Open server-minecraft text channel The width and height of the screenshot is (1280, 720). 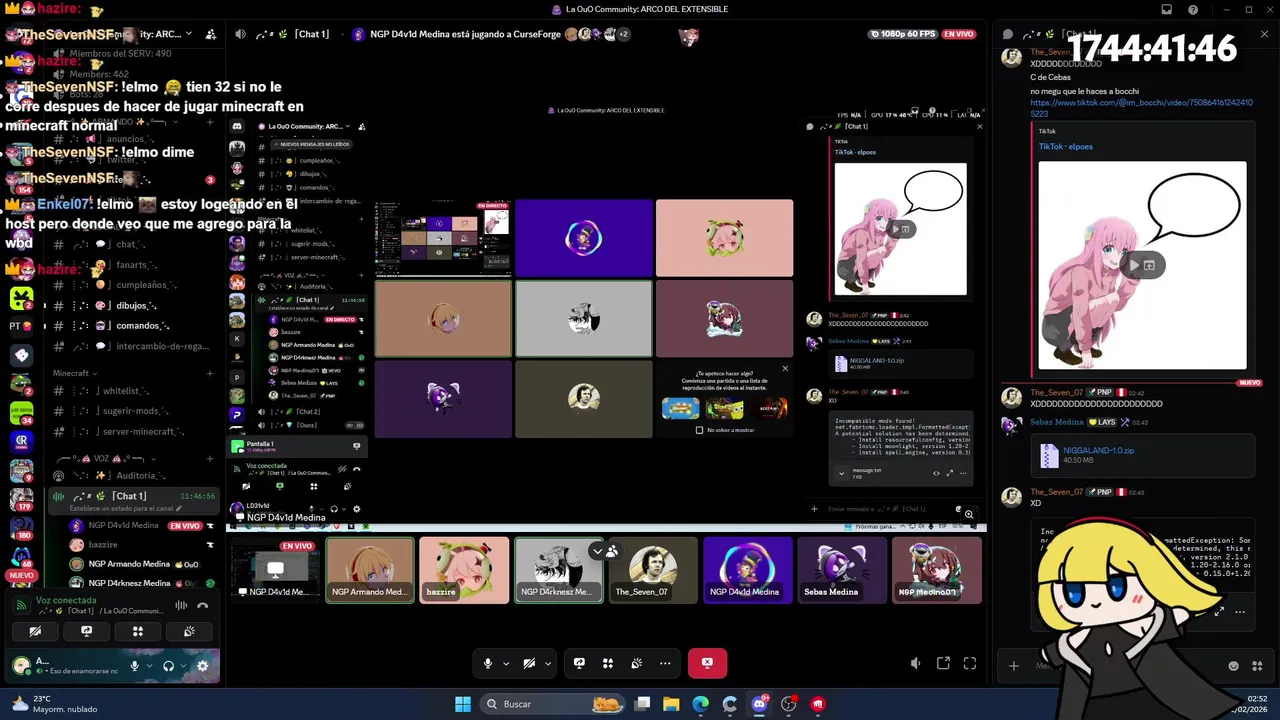(132, 432)
